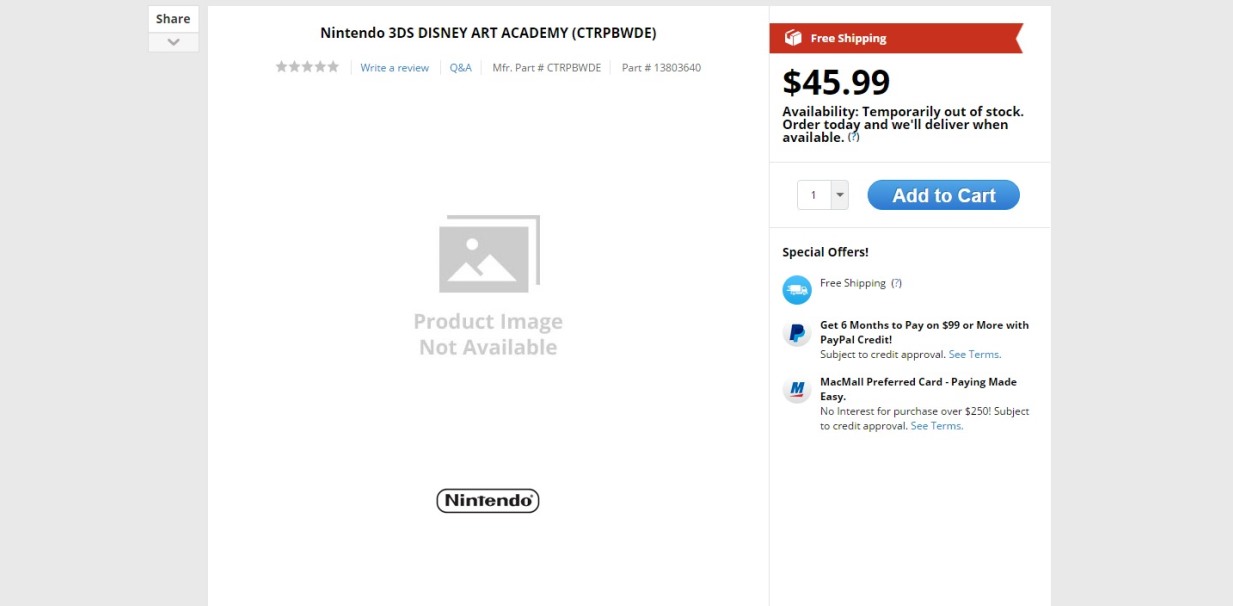
Task: Click the Share button
Action: 173,19
